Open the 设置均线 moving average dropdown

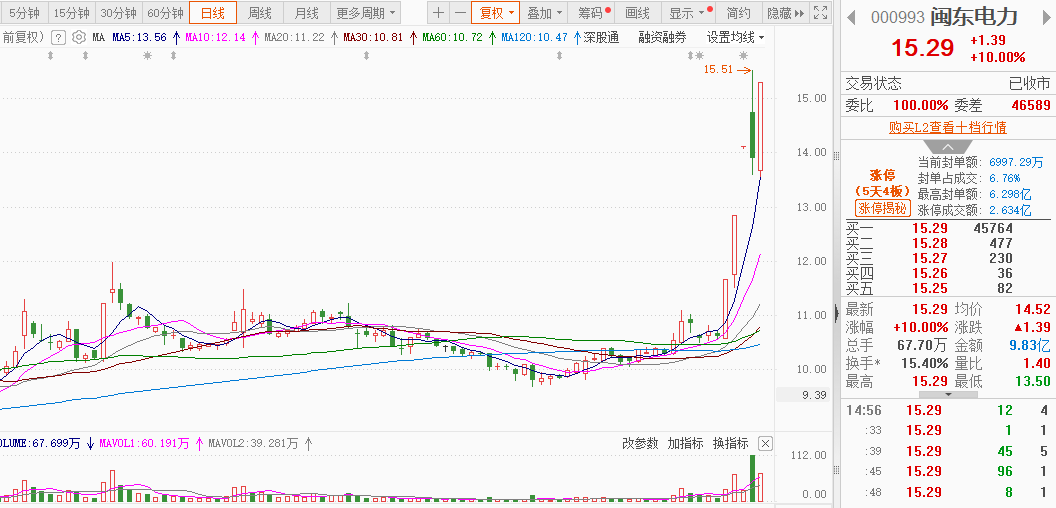click(735, 38)
